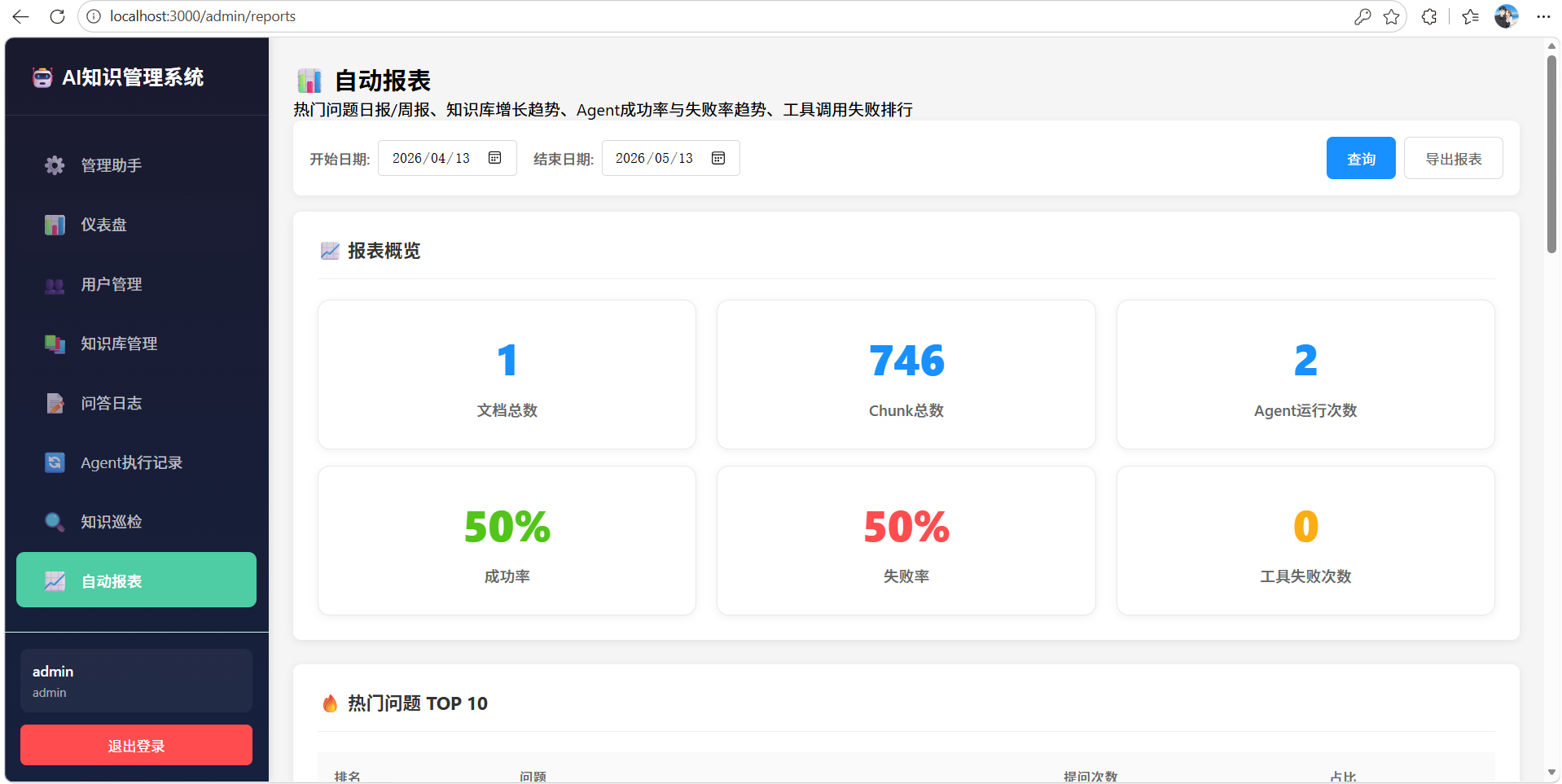Open the calendar picker for 结束日期
1562x784 pixels.
tap(717, 158)
